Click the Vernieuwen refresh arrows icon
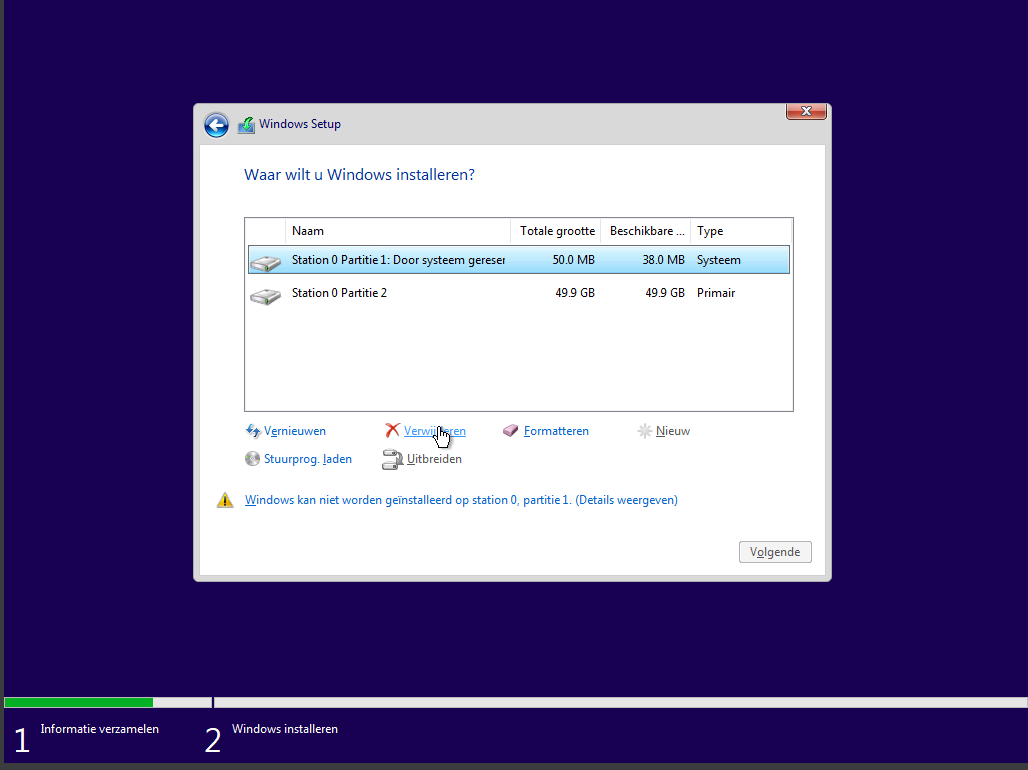This screenshot has height=770, width=1028. click(253, 431)
